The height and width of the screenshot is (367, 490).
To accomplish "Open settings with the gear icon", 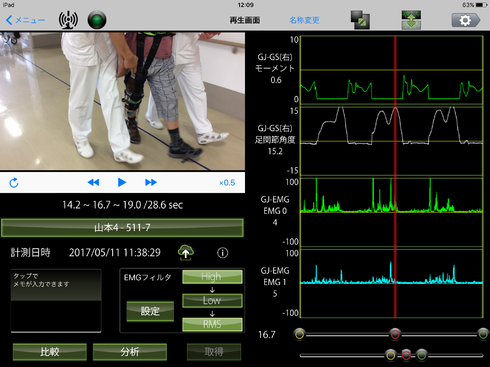I will click(466, 20).
